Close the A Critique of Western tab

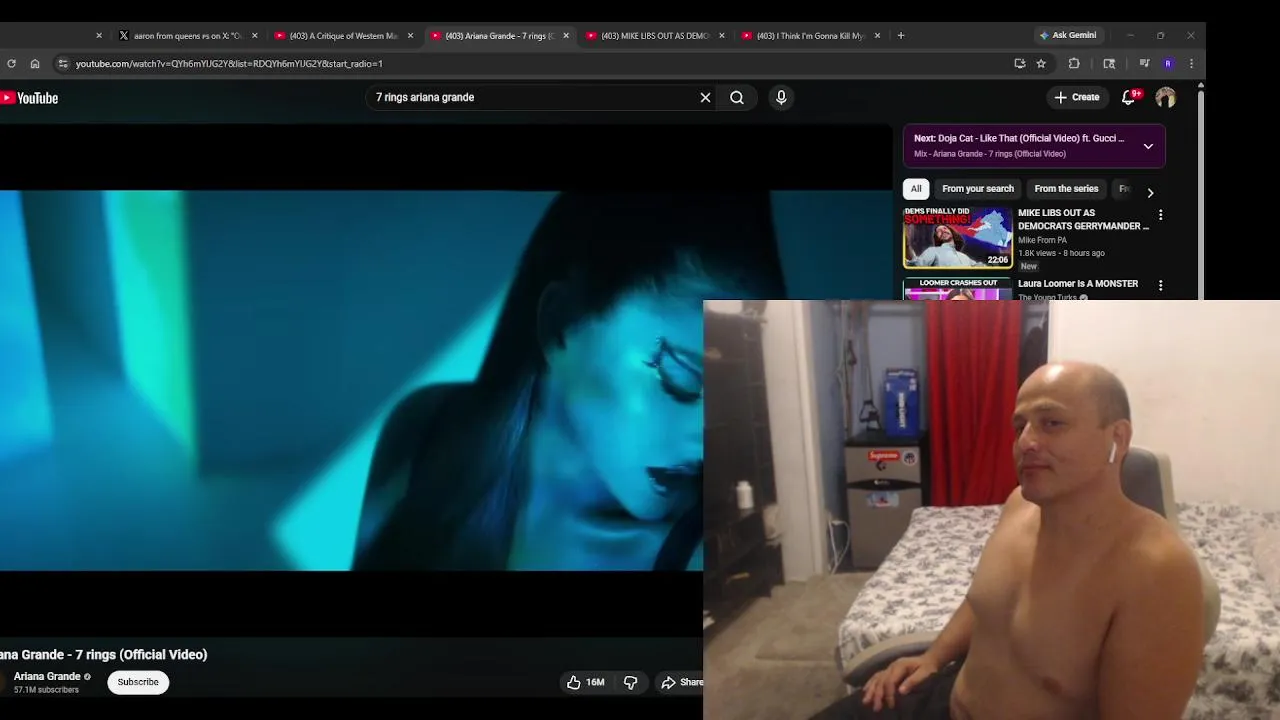[x=410, y=35]
